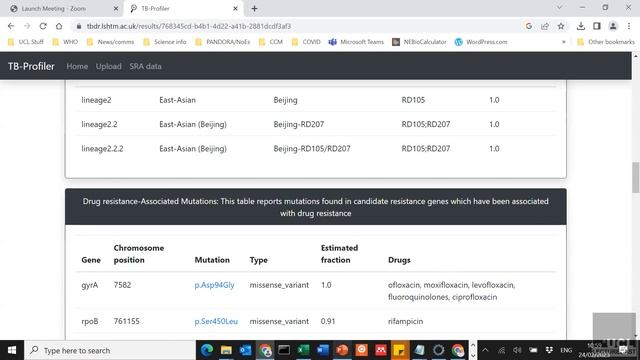Screen dimensions: 640x360
Task: Open Upload in TB-Profiler navbar
Action: (109, 66)
